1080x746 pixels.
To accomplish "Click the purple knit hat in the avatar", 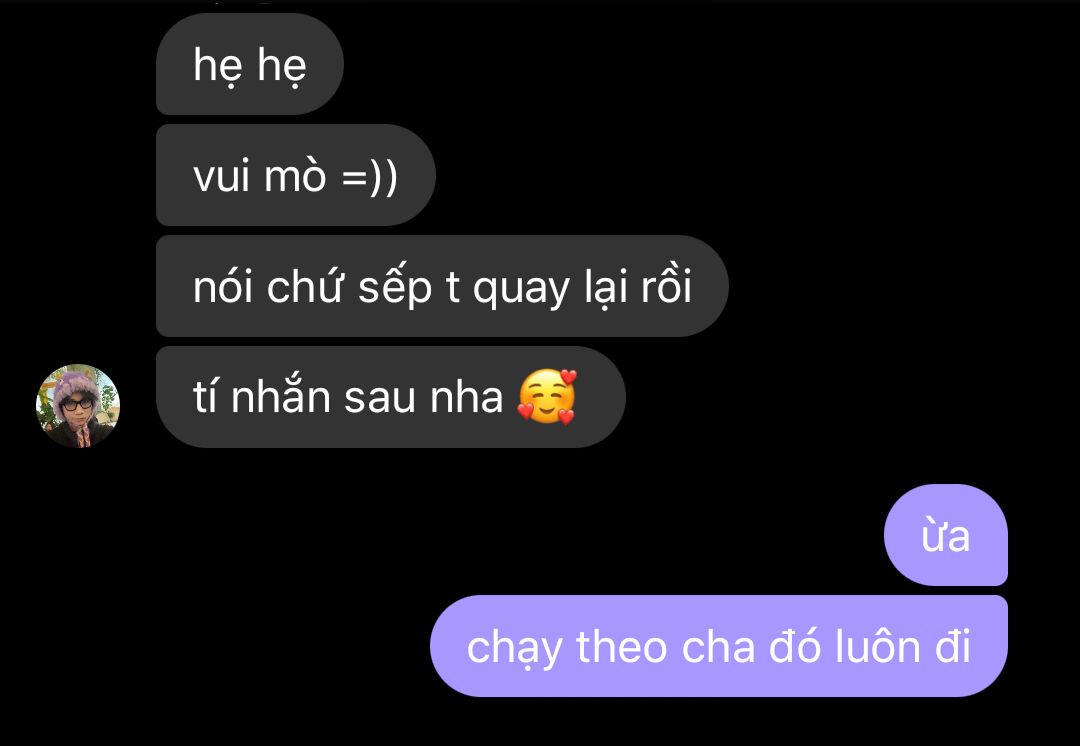I will coord(76,384).
